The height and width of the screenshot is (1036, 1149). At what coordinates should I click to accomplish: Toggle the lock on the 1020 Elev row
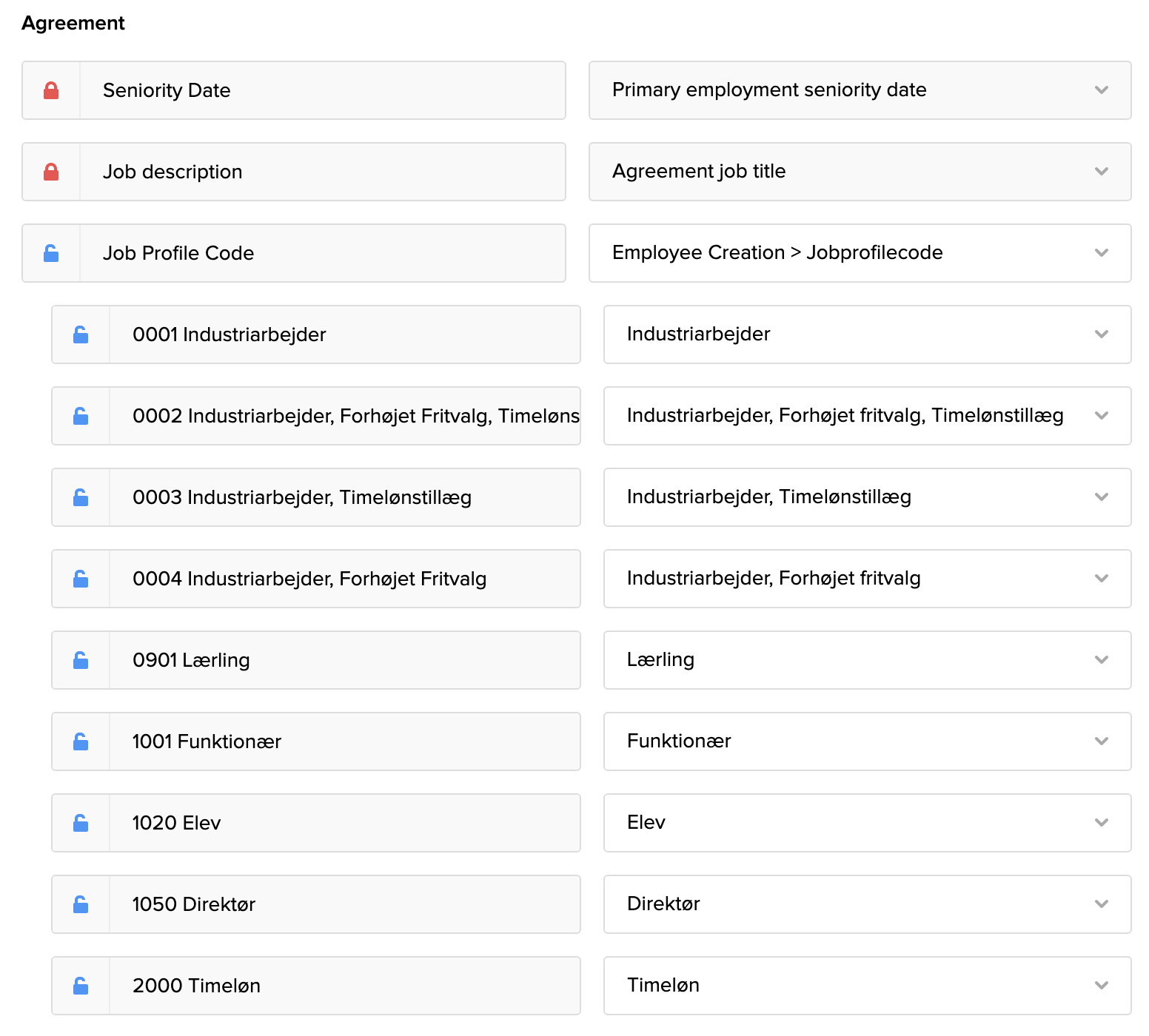coord(81,823)
